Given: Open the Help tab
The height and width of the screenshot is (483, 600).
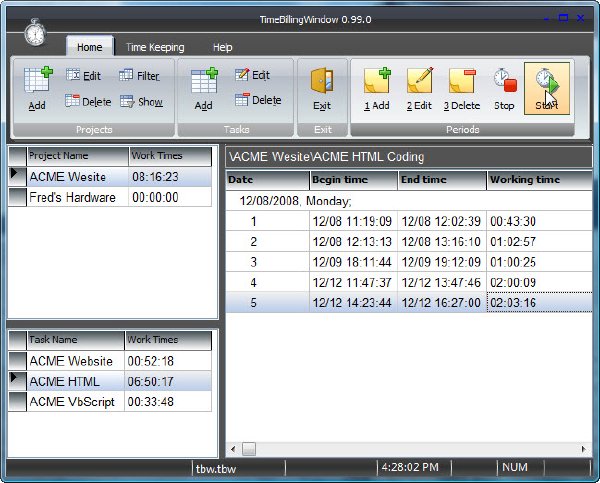Looking at the screenshot, I should pos(222,47).
